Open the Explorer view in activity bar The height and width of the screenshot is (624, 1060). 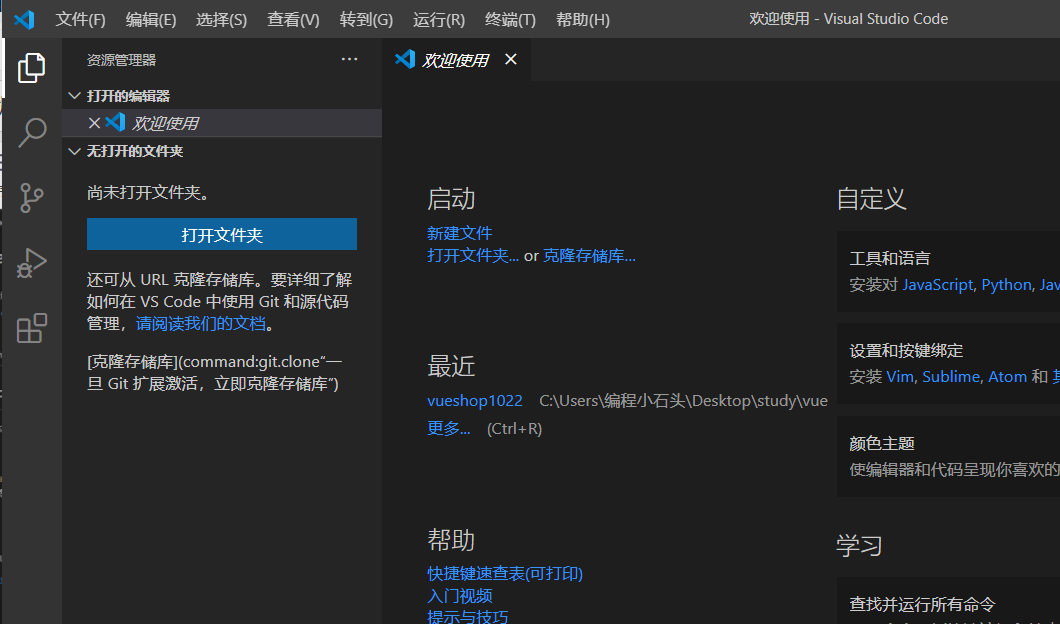(x=31, y=68)
